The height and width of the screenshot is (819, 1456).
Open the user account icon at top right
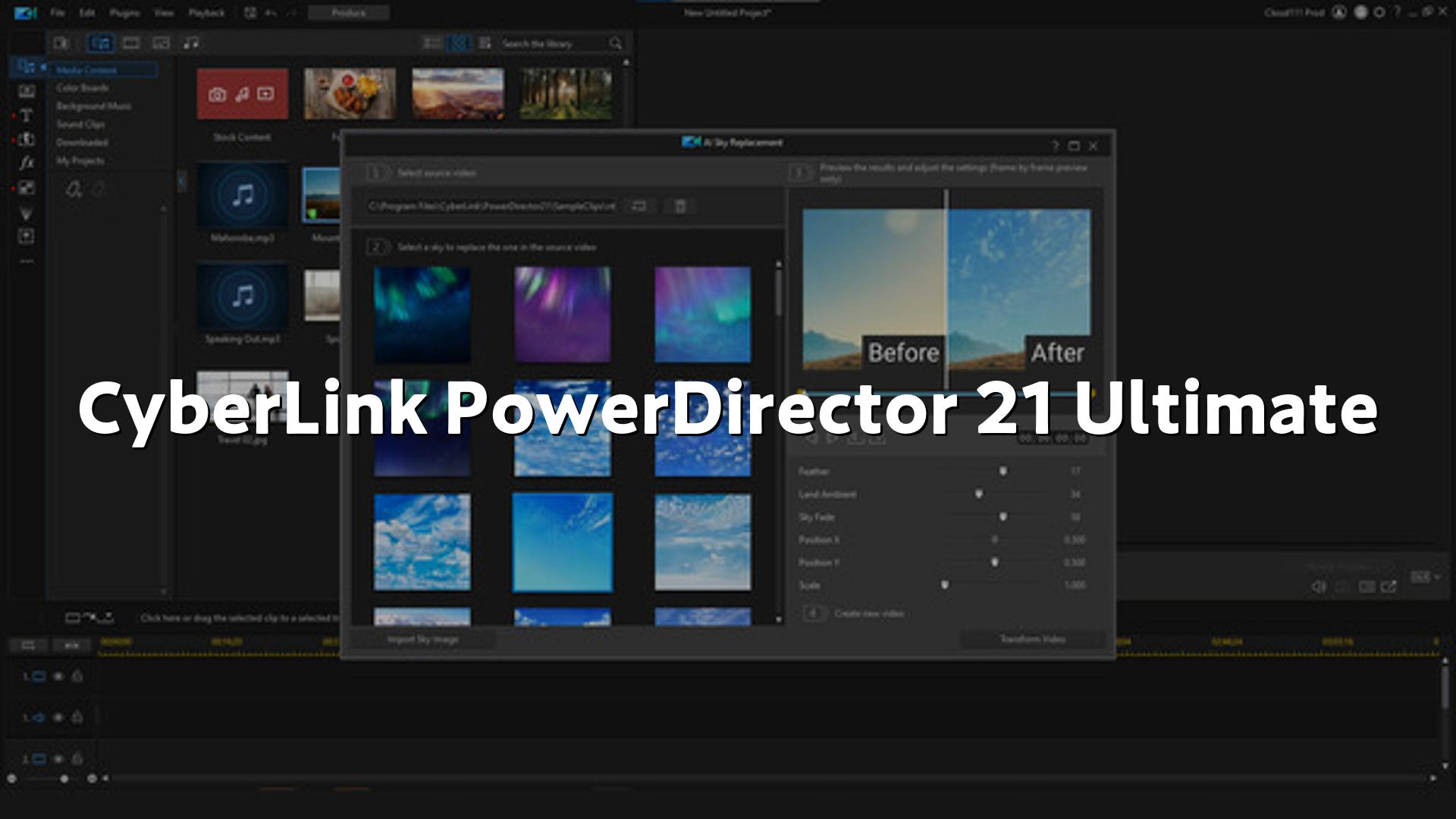pos(1339,12)
